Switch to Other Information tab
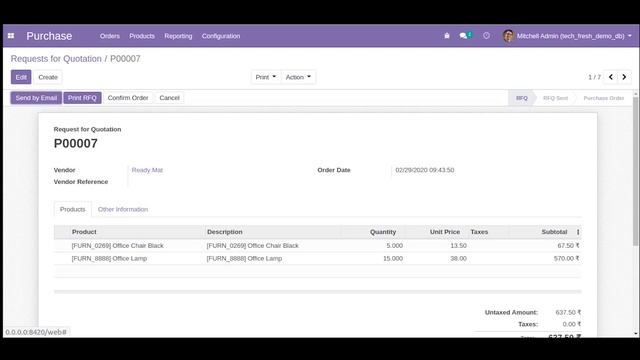This screenshot has height=360, width=640. pyautogui.click(x=123, y=209)
